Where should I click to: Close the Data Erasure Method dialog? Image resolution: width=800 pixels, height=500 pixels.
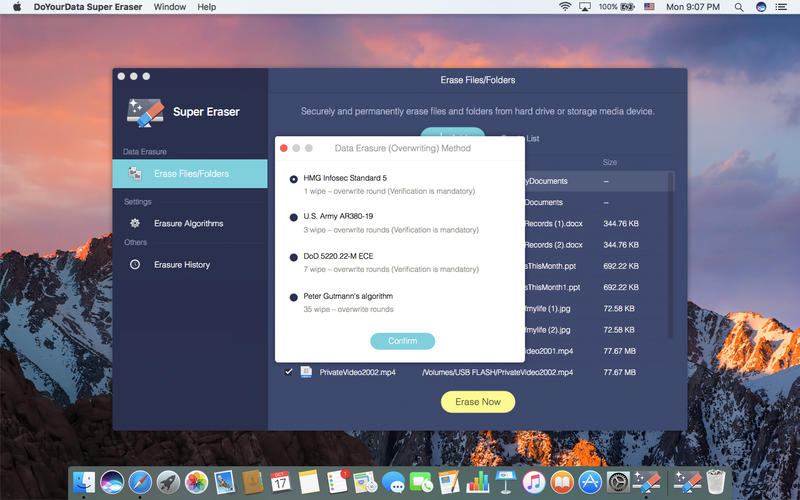tap(284, 148)
